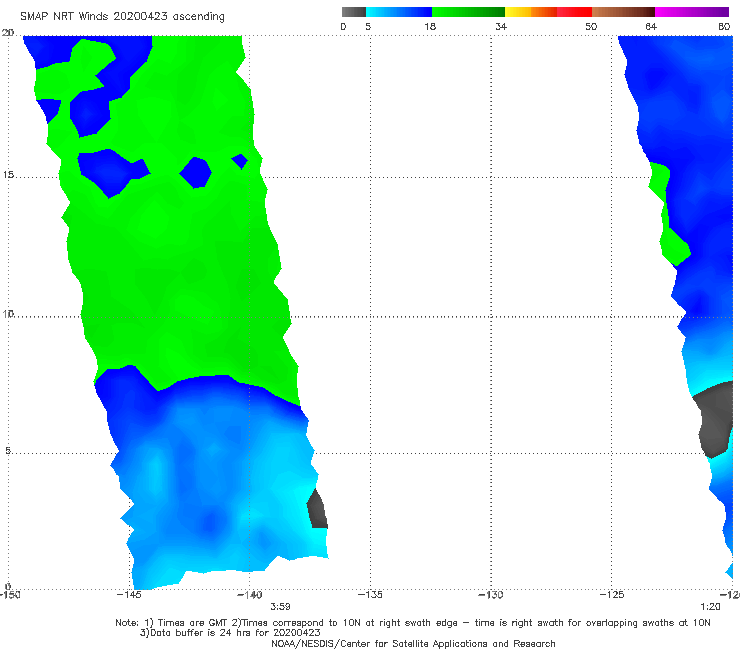Click colorbar label '50'
740x650 pixels.
pyautogui.click(x=591, y=26)
